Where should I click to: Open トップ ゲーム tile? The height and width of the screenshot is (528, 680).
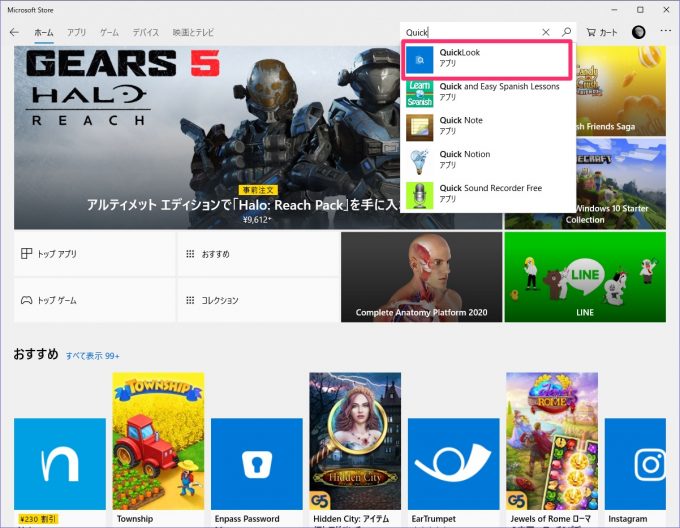[95, 300]
